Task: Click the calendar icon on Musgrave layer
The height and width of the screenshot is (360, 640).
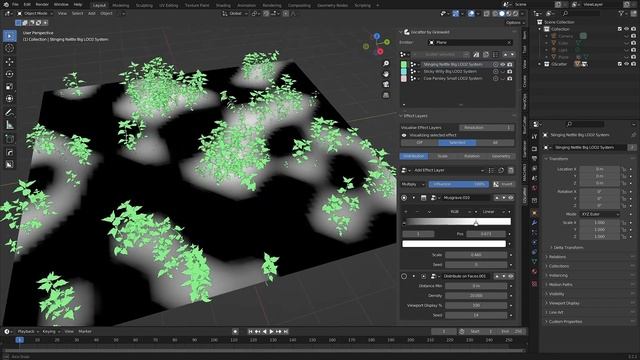Action: tap(423, 198)
